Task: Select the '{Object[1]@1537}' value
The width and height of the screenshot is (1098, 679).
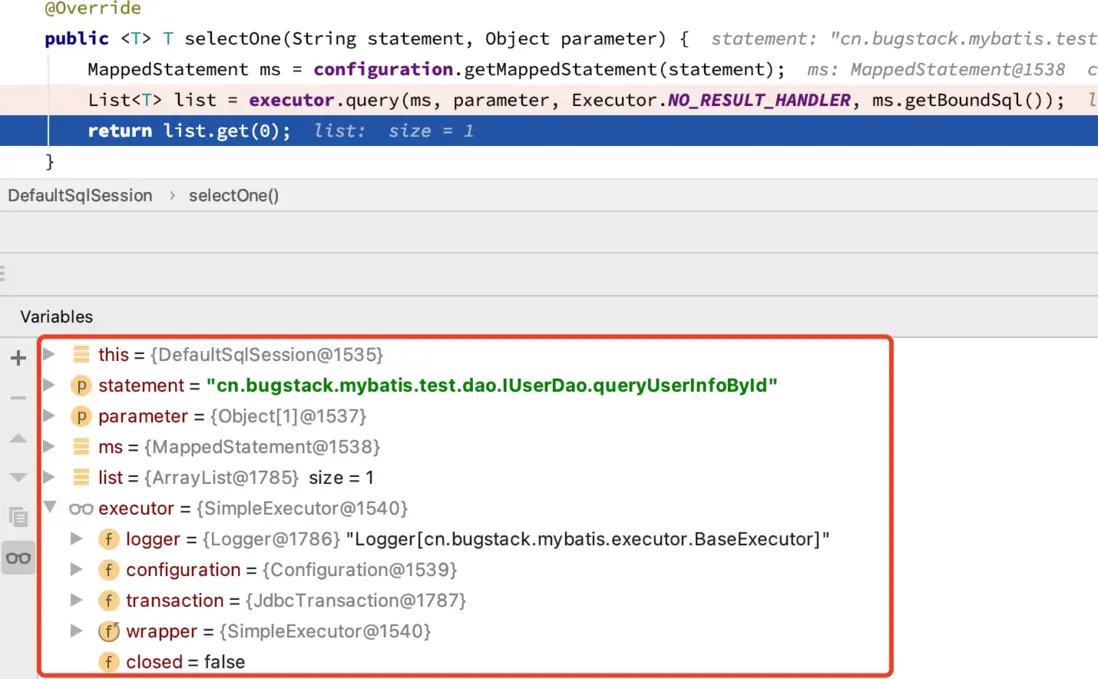Action: tap(289, 416)
